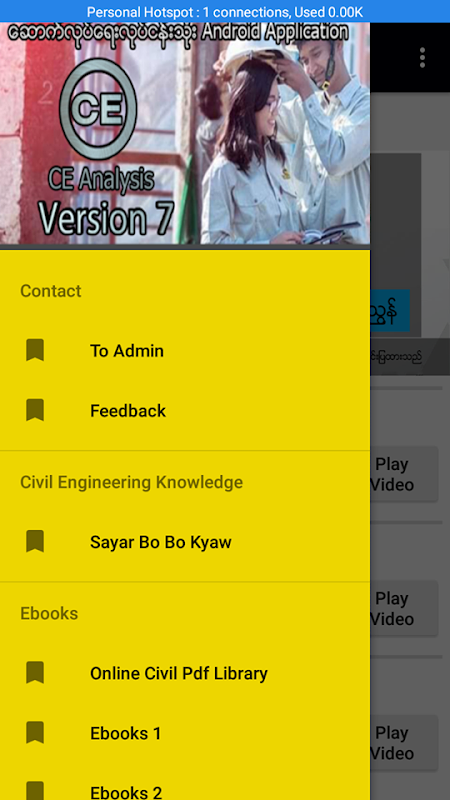Select Ebooks 1 in drawer

[185, 733]
